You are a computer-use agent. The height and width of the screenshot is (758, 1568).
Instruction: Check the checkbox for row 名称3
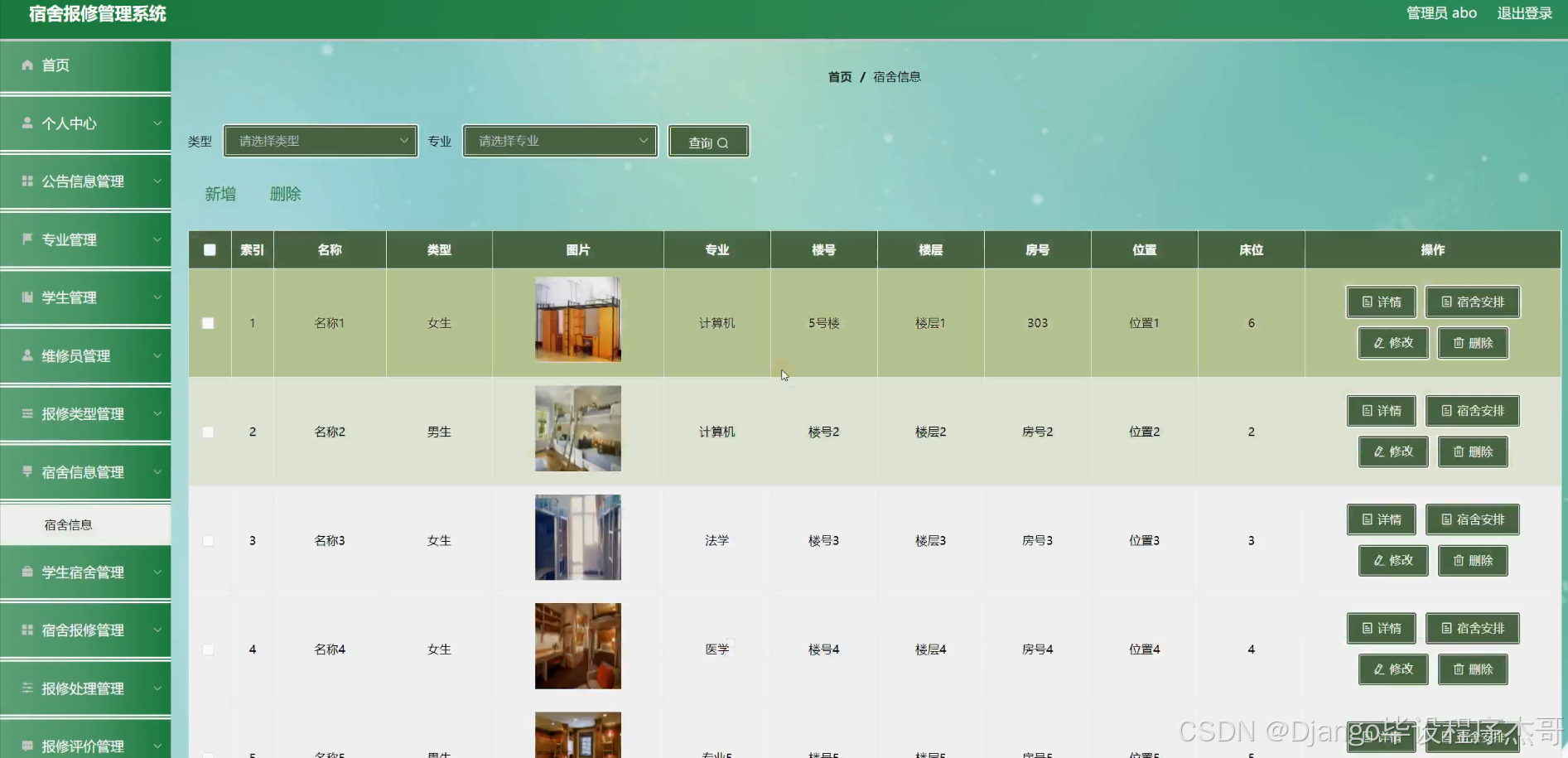[208, 540]
